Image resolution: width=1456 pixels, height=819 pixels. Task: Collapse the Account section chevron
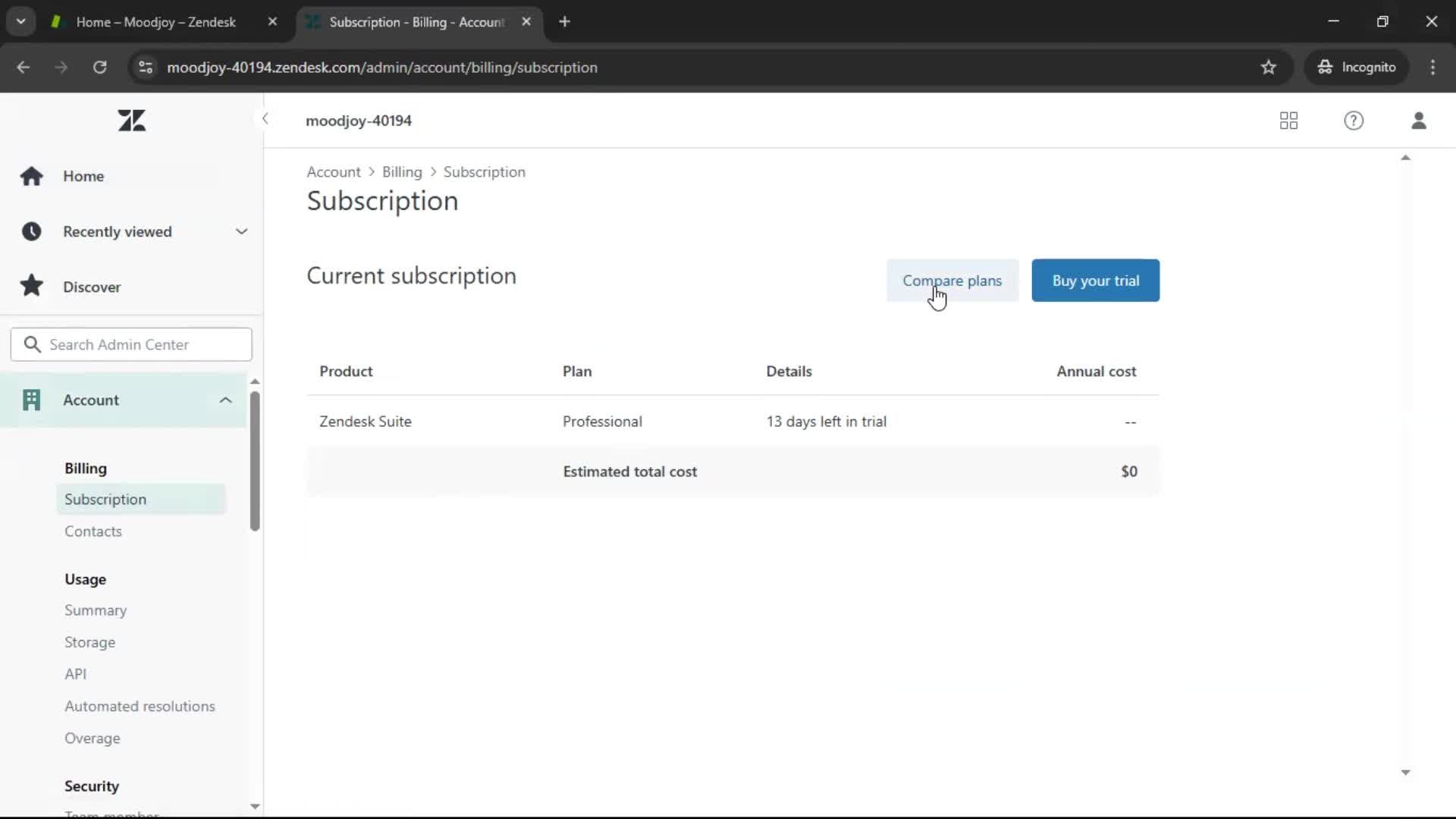(225, 400)
